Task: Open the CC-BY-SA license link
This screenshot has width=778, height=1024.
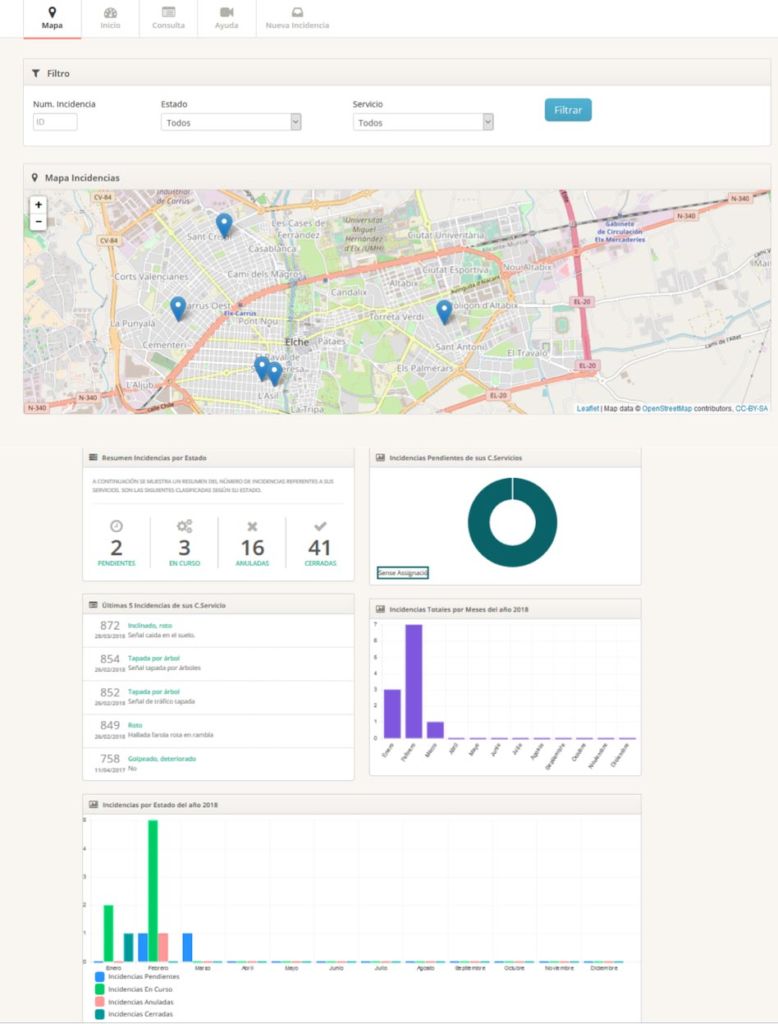Action: [751, 409]
